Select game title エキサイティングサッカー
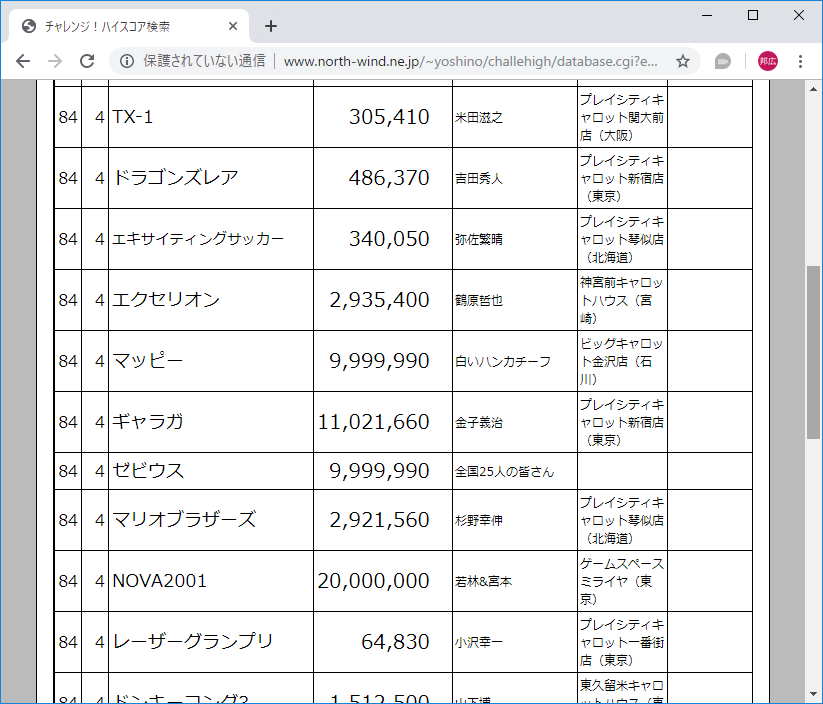 pos(198,239)
